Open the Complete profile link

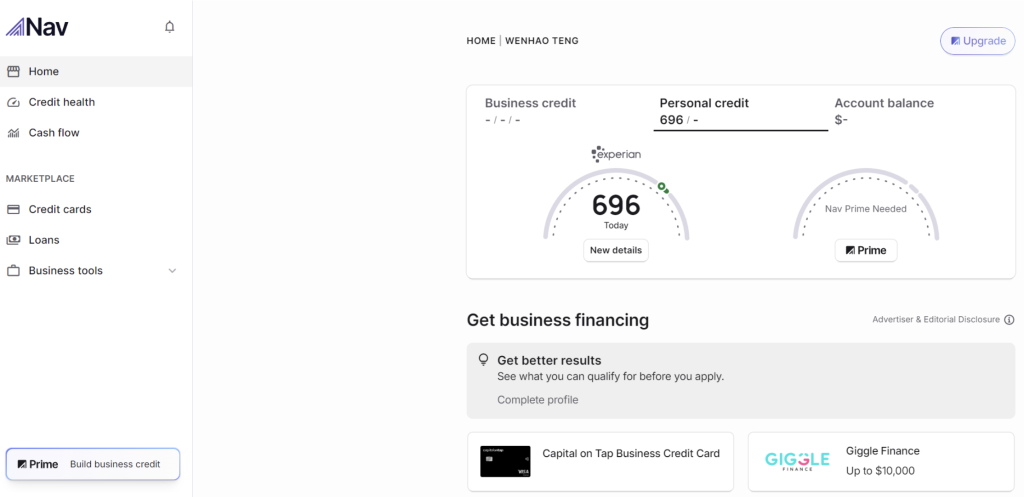[x=537, y=400]
